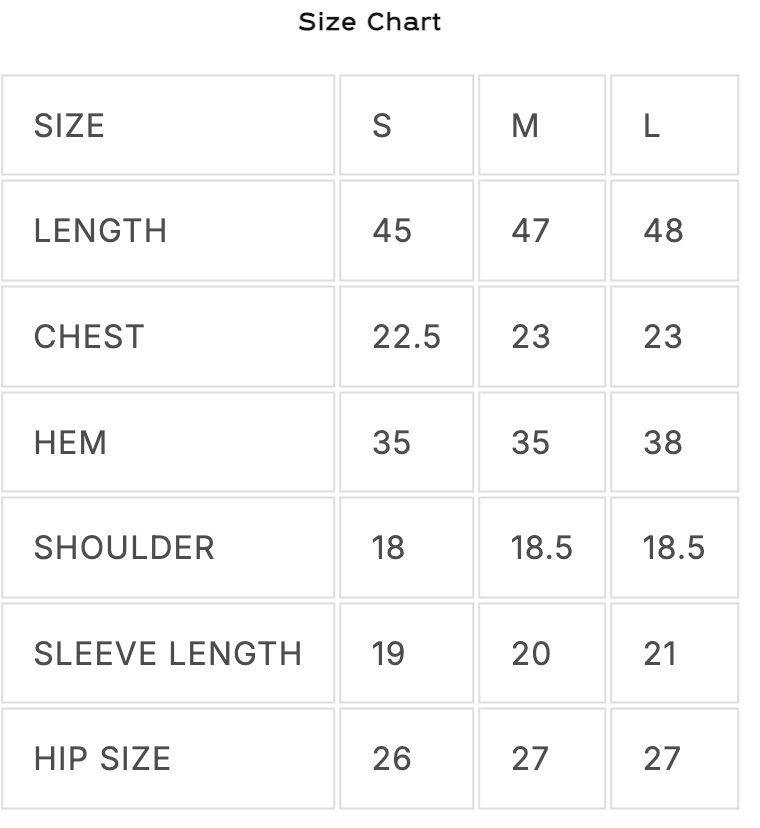Select the SIZE header cell

click(69, 126)
